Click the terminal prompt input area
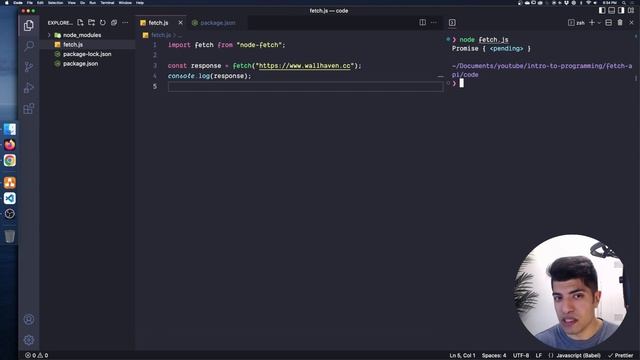640x360 pixels. pos(462,83)
